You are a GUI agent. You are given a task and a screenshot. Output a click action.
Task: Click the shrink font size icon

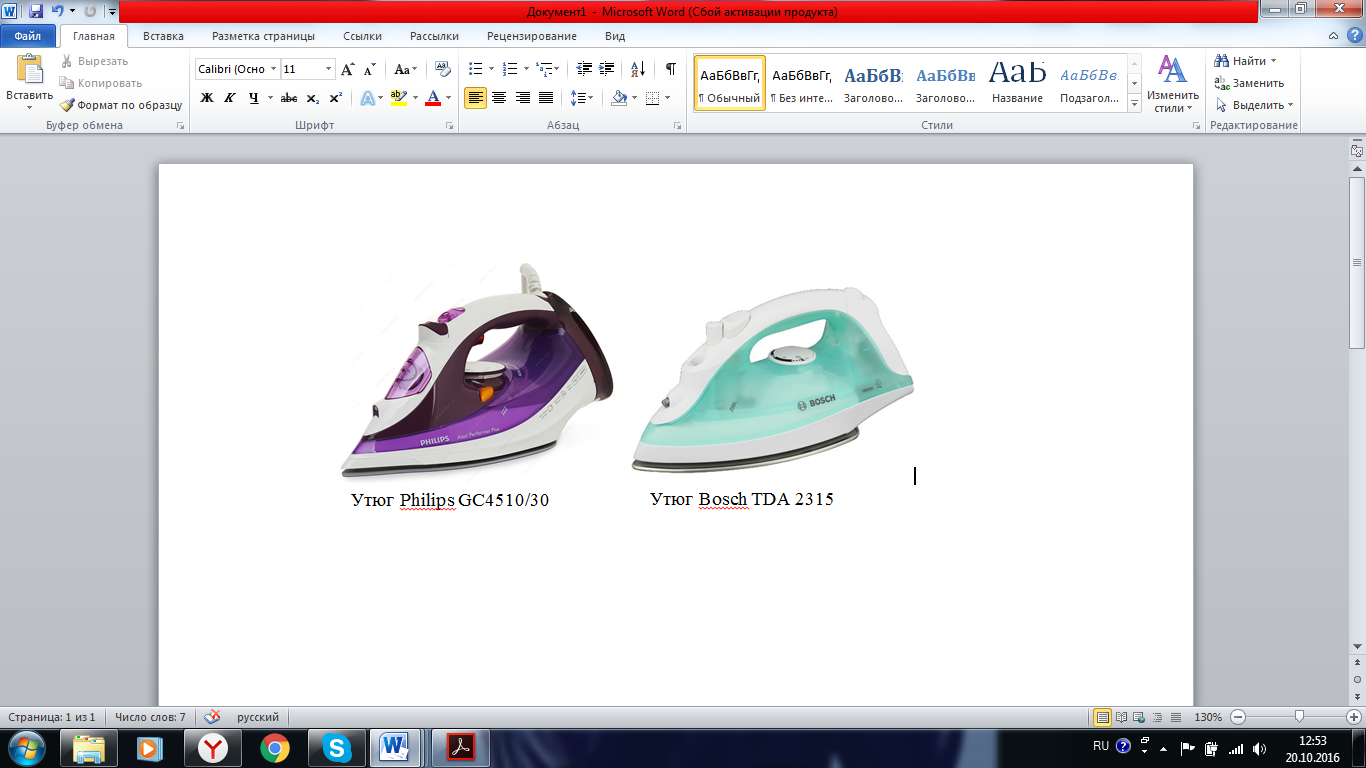pos(370,69)
